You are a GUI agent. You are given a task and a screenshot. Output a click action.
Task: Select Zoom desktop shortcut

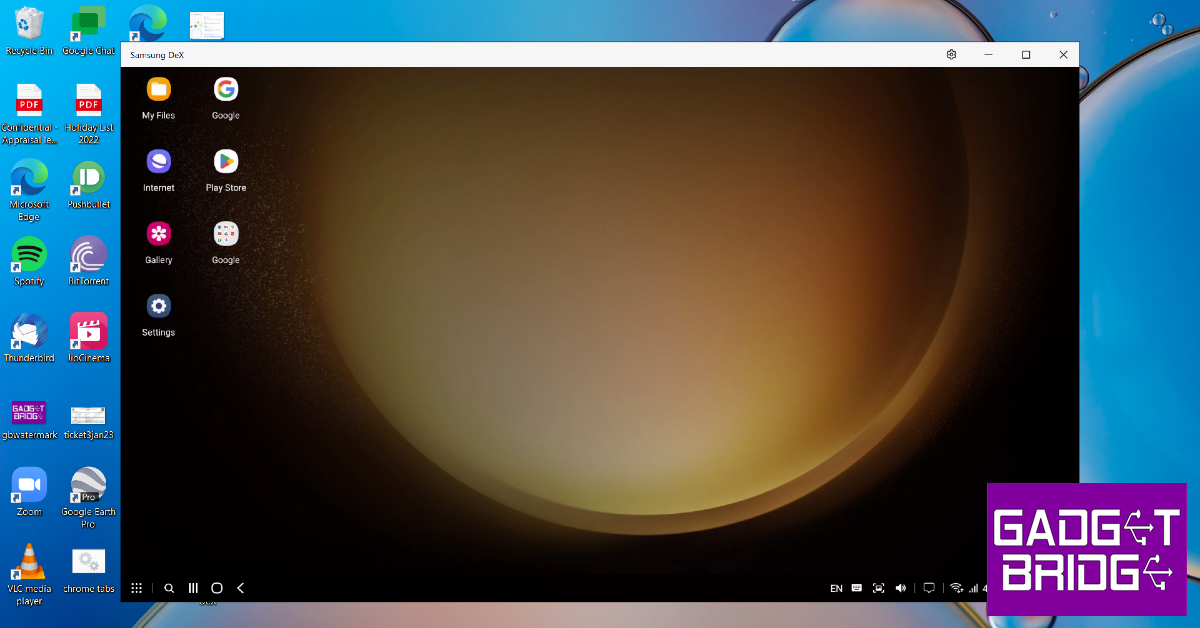(x=29, y=492)
